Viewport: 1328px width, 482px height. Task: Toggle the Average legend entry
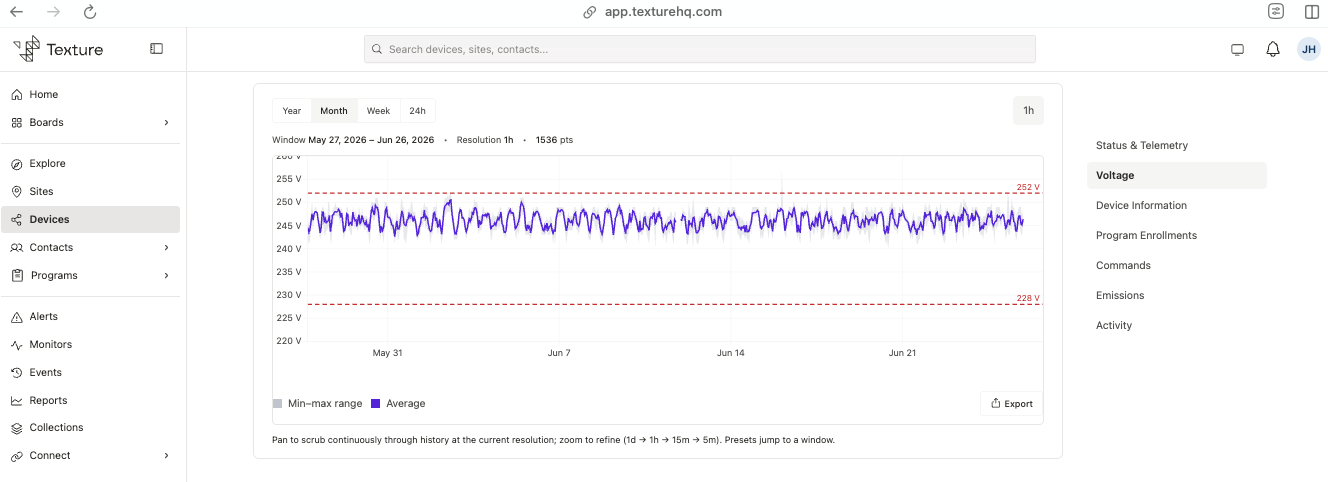(398, 404)
